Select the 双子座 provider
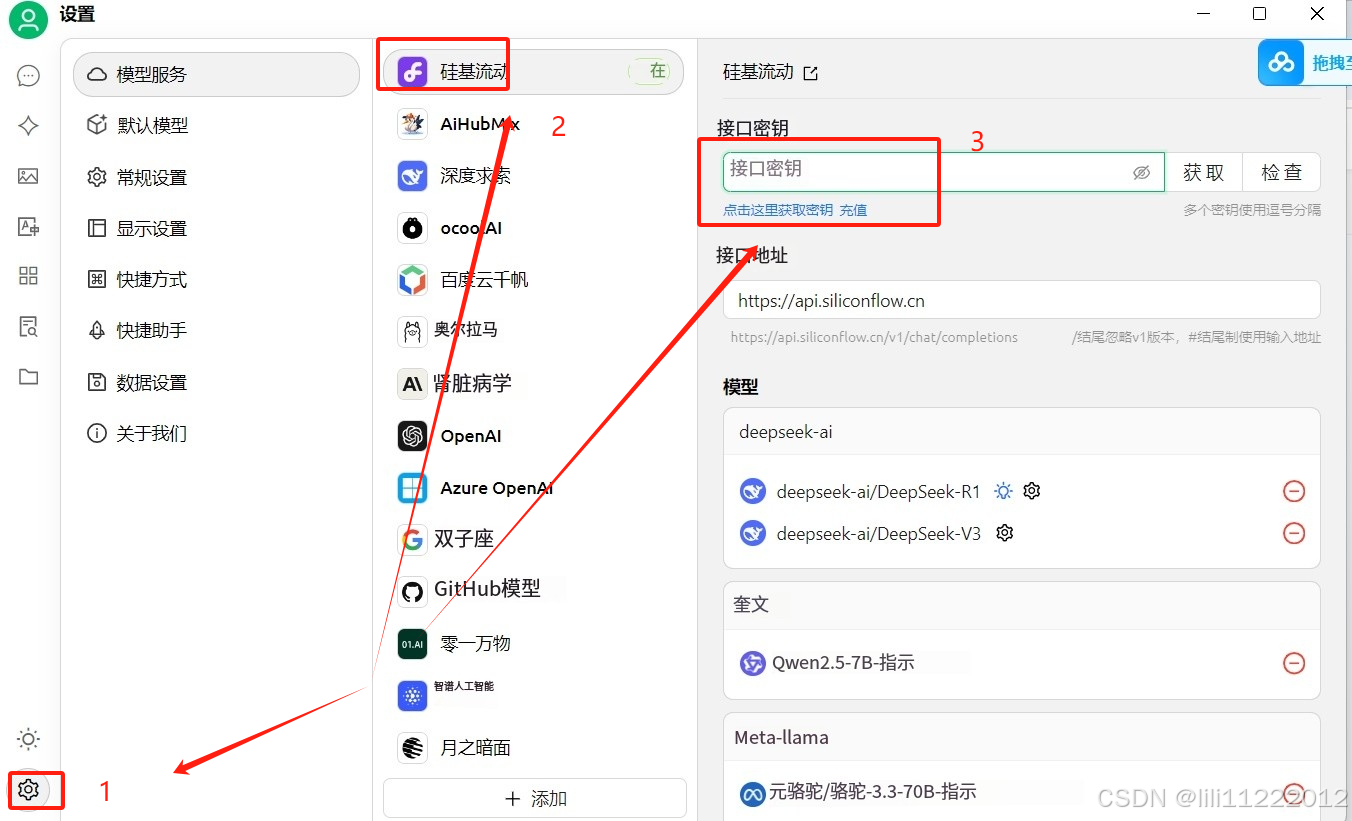The width and height of the screenshot is (1352, 821). point(533,539)
